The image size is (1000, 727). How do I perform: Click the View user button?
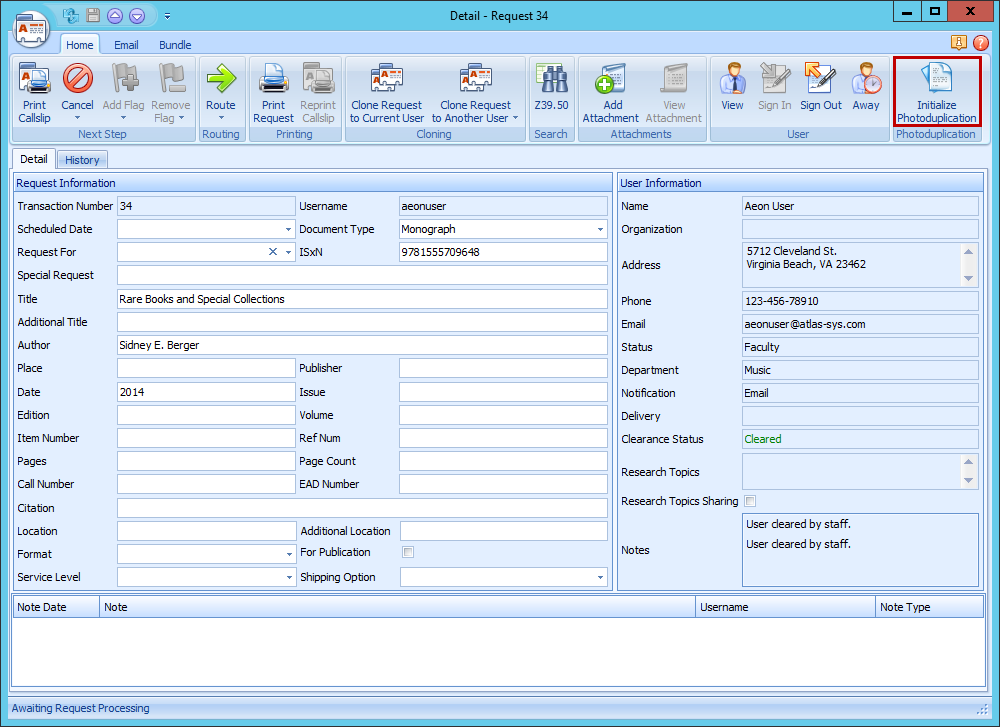point(732,80)
